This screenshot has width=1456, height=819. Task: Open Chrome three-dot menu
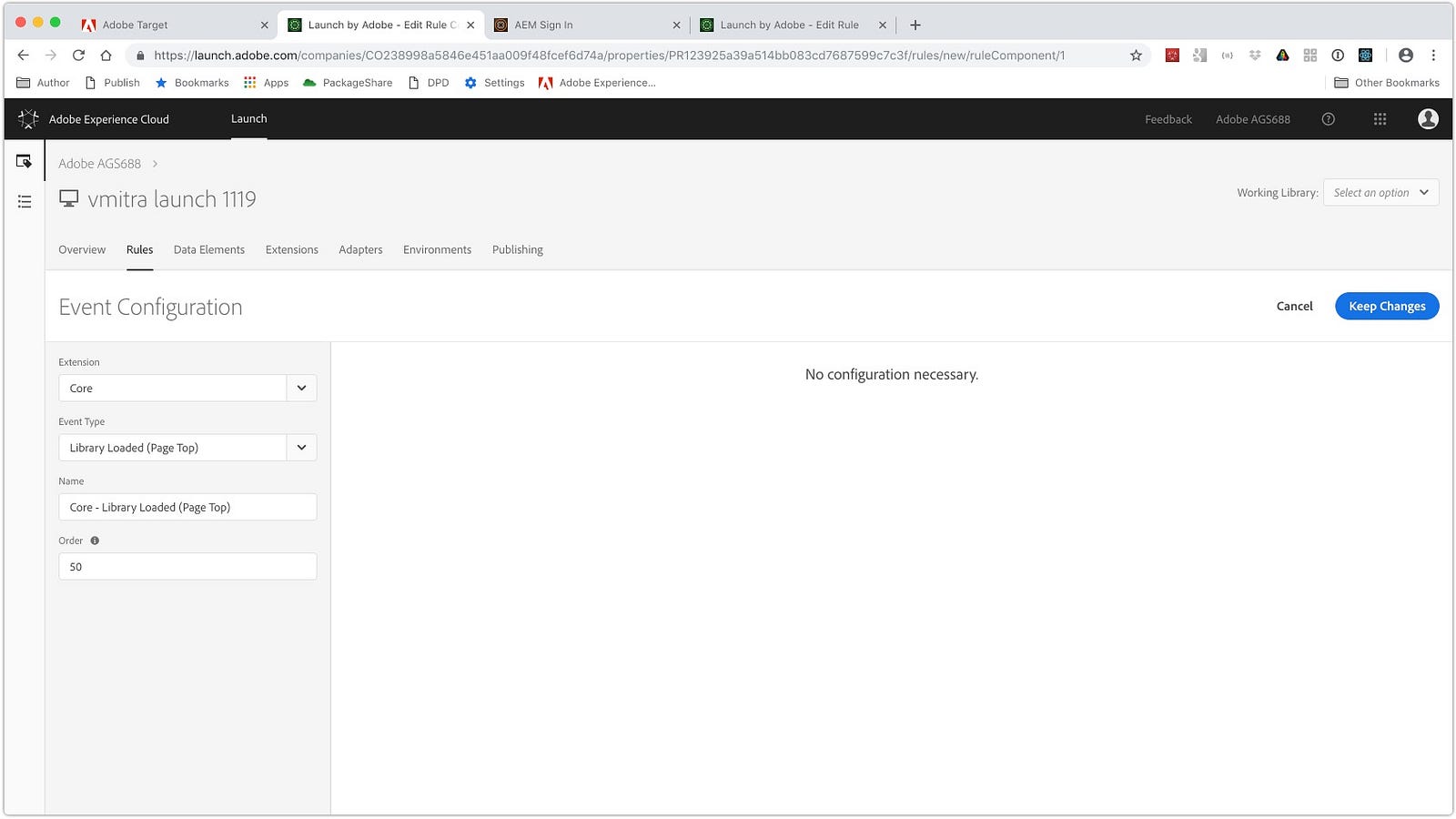[x=1433, y=56]
